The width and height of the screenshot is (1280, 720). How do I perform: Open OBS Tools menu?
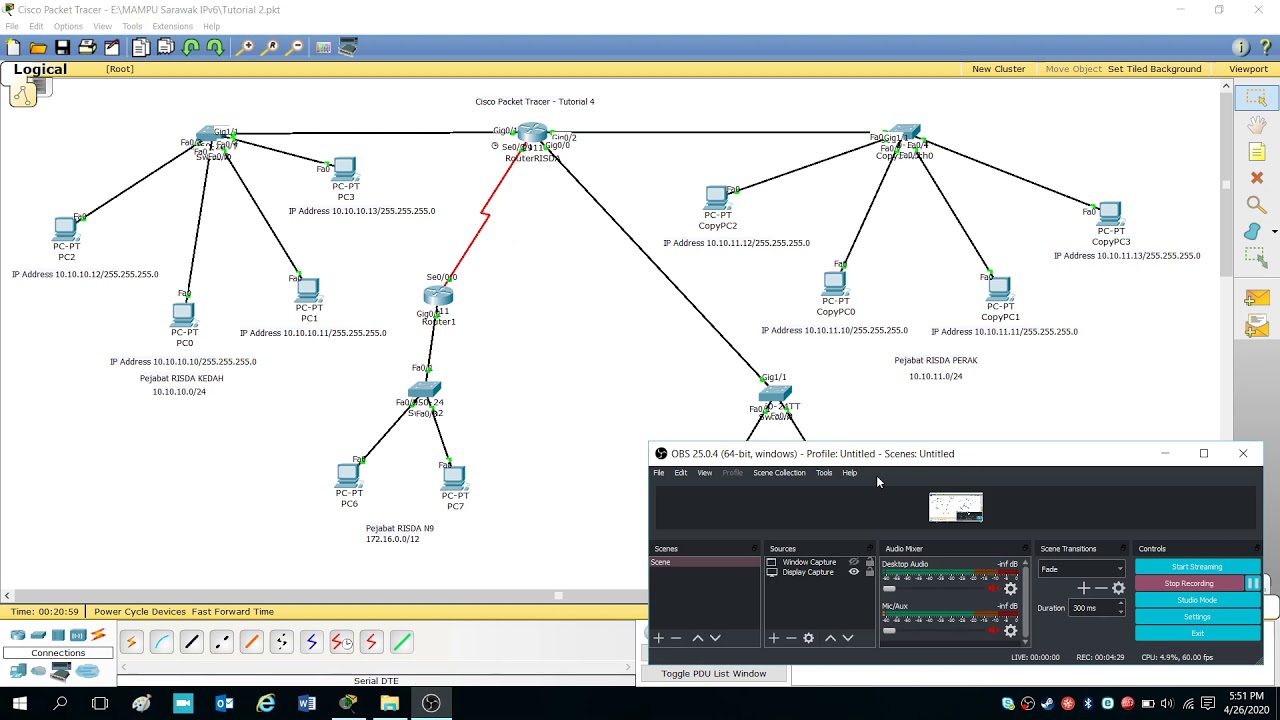[x=824, y=473]
